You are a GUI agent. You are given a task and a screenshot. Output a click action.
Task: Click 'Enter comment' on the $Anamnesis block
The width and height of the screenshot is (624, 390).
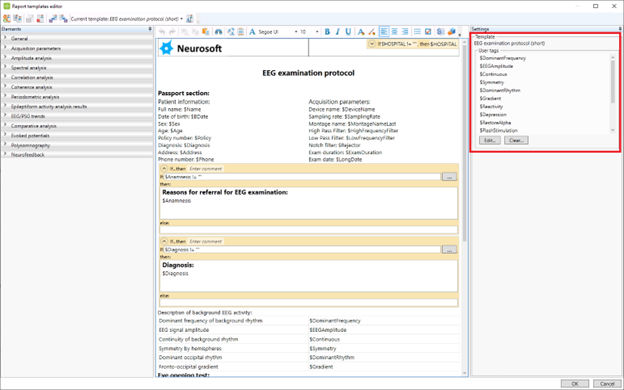[205, 169]
